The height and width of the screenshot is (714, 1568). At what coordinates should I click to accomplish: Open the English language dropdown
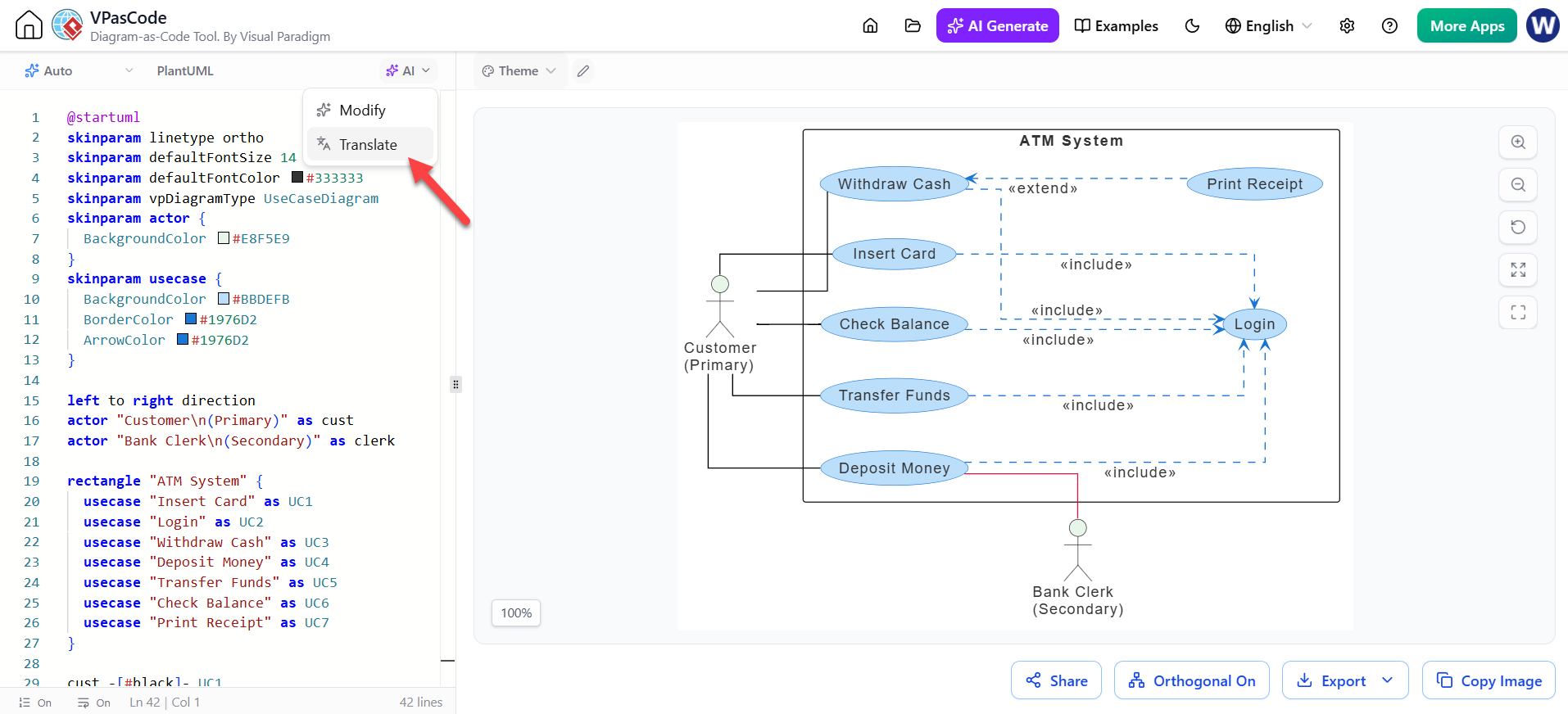pos(1268,25)
